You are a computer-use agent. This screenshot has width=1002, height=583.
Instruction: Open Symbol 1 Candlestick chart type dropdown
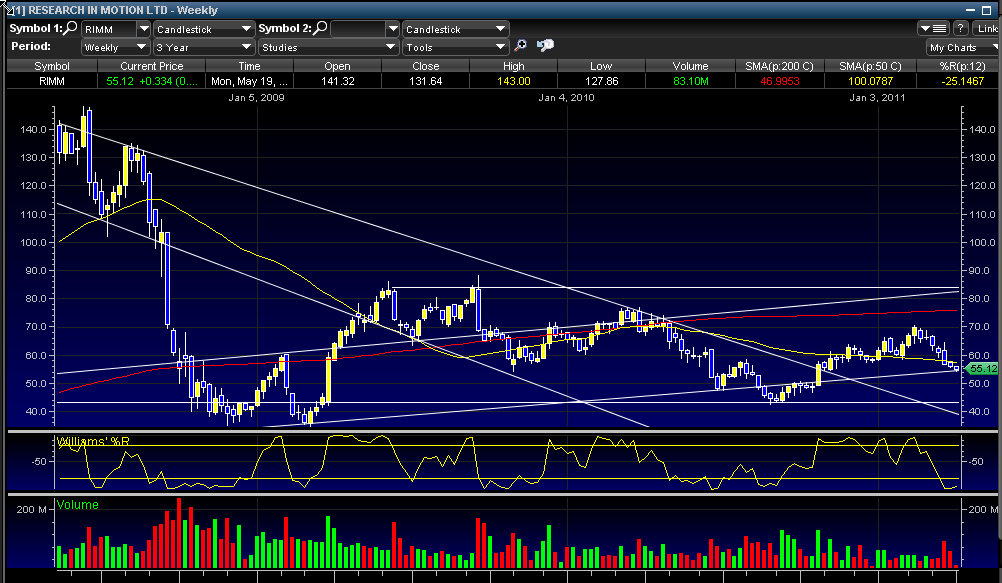[203, 29]
